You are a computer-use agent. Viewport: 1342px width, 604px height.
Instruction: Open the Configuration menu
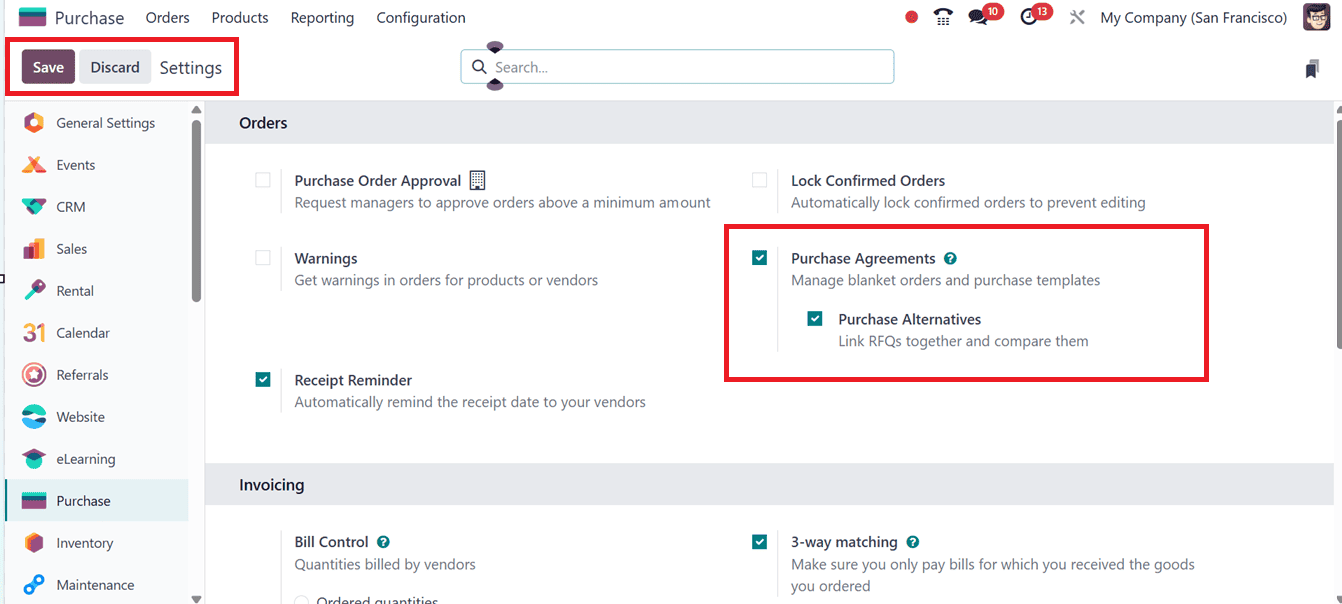coord(421,17)
